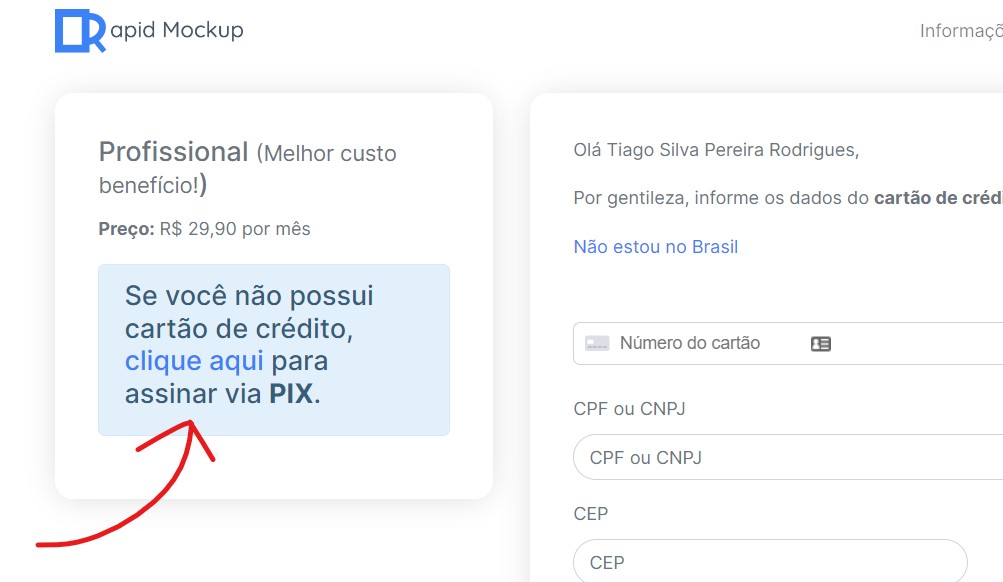Click the autofill contact card icon
This screenshot has width=1003, height=582.
coord(821,344)
